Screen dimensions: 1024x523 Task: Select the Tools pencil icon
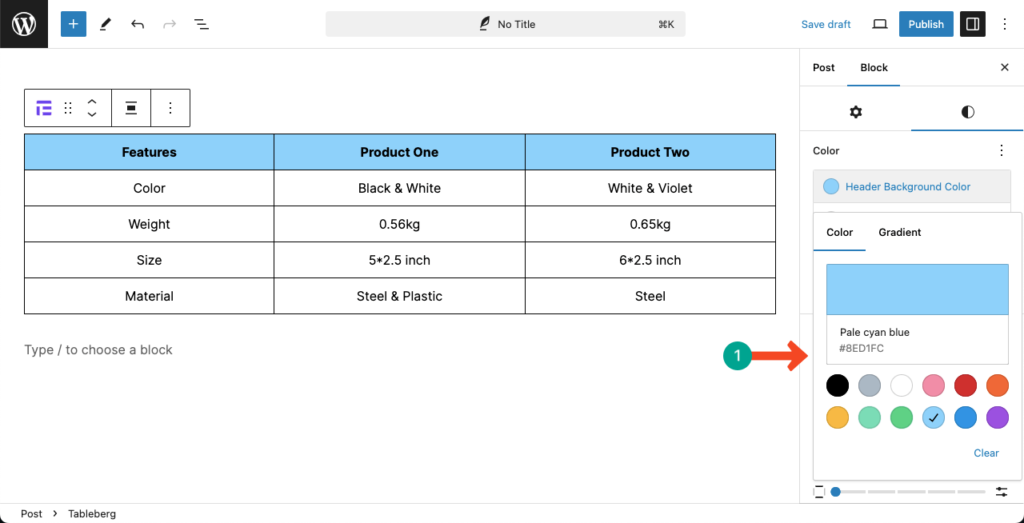coord(105,24)
